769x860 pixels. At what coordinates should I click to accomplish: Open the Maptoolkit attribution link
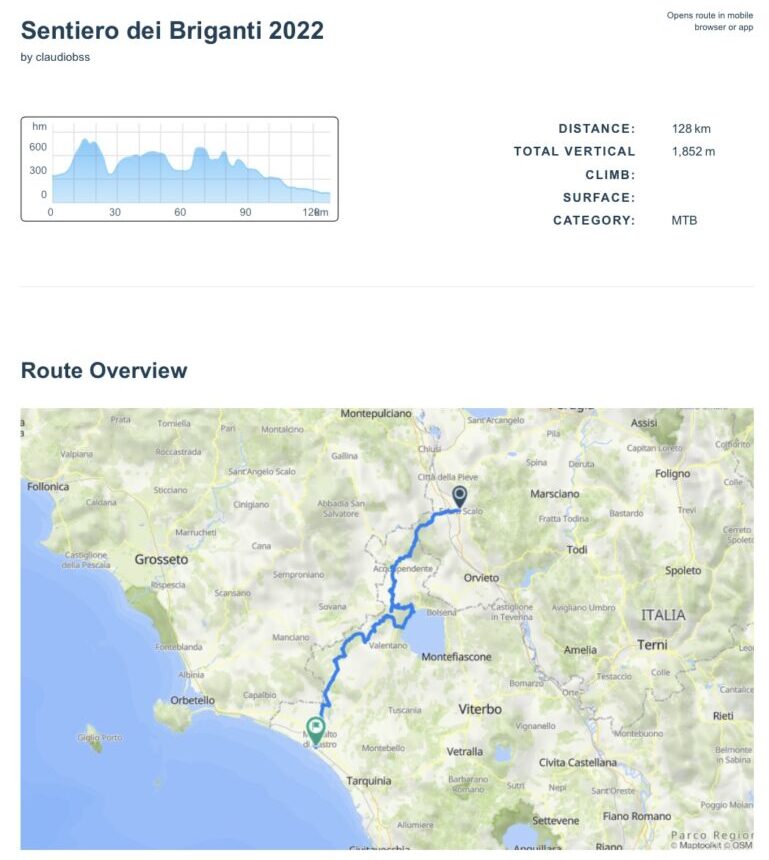pyautogui.click(x=701, y=845)
